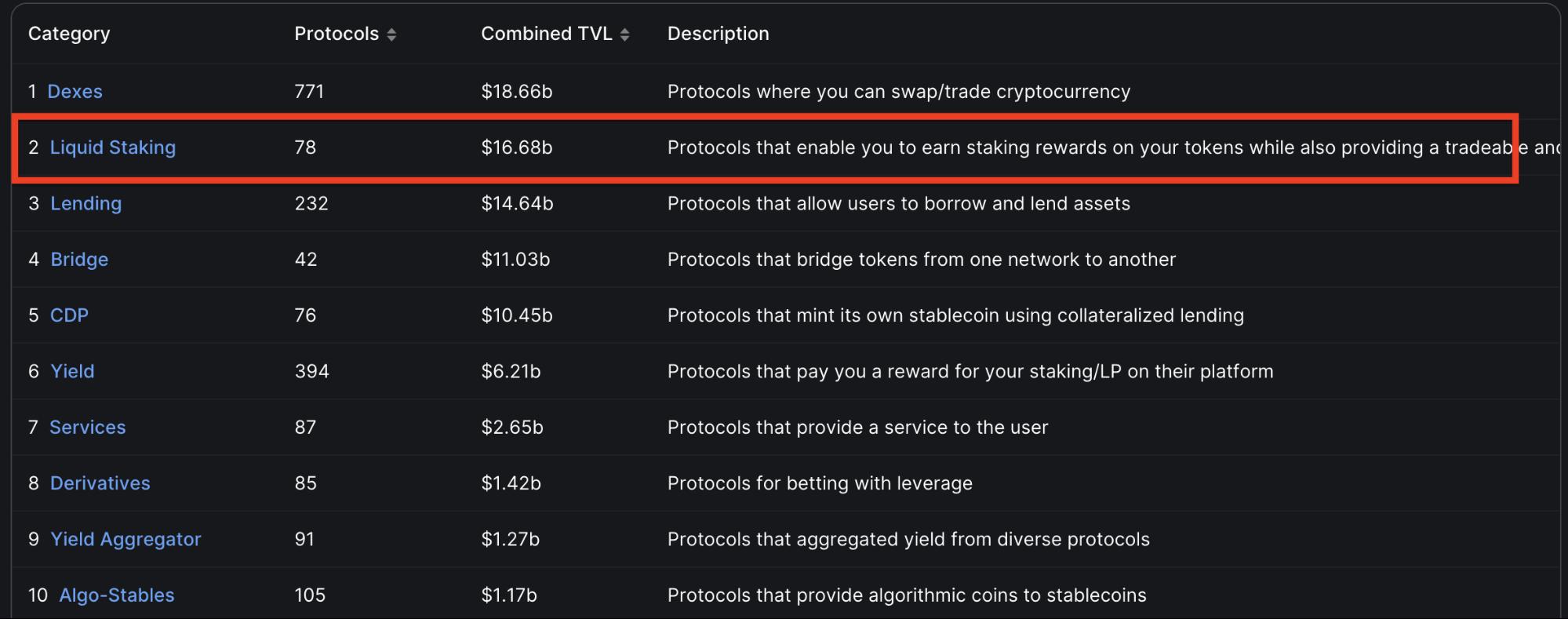Click the Protocols column header label
Image resolution: width=1568 pixels, height=619 pixels.
337,34
